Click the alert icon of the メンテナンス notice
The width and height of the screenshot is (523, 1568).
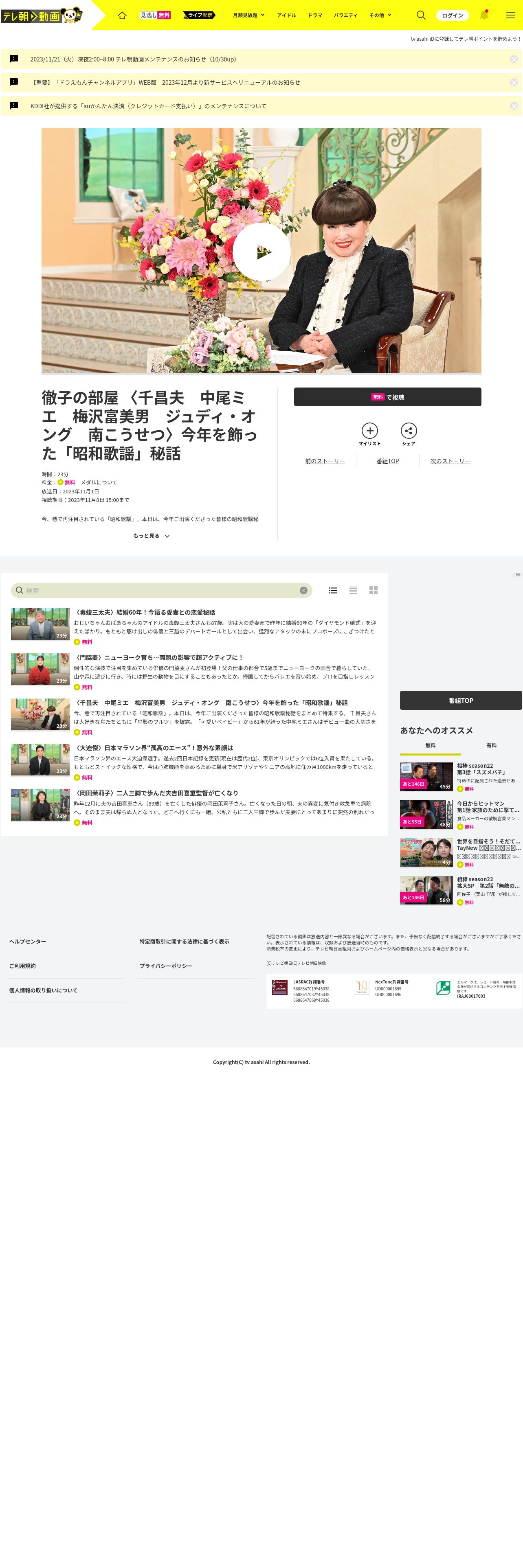[x=14, y=59]
